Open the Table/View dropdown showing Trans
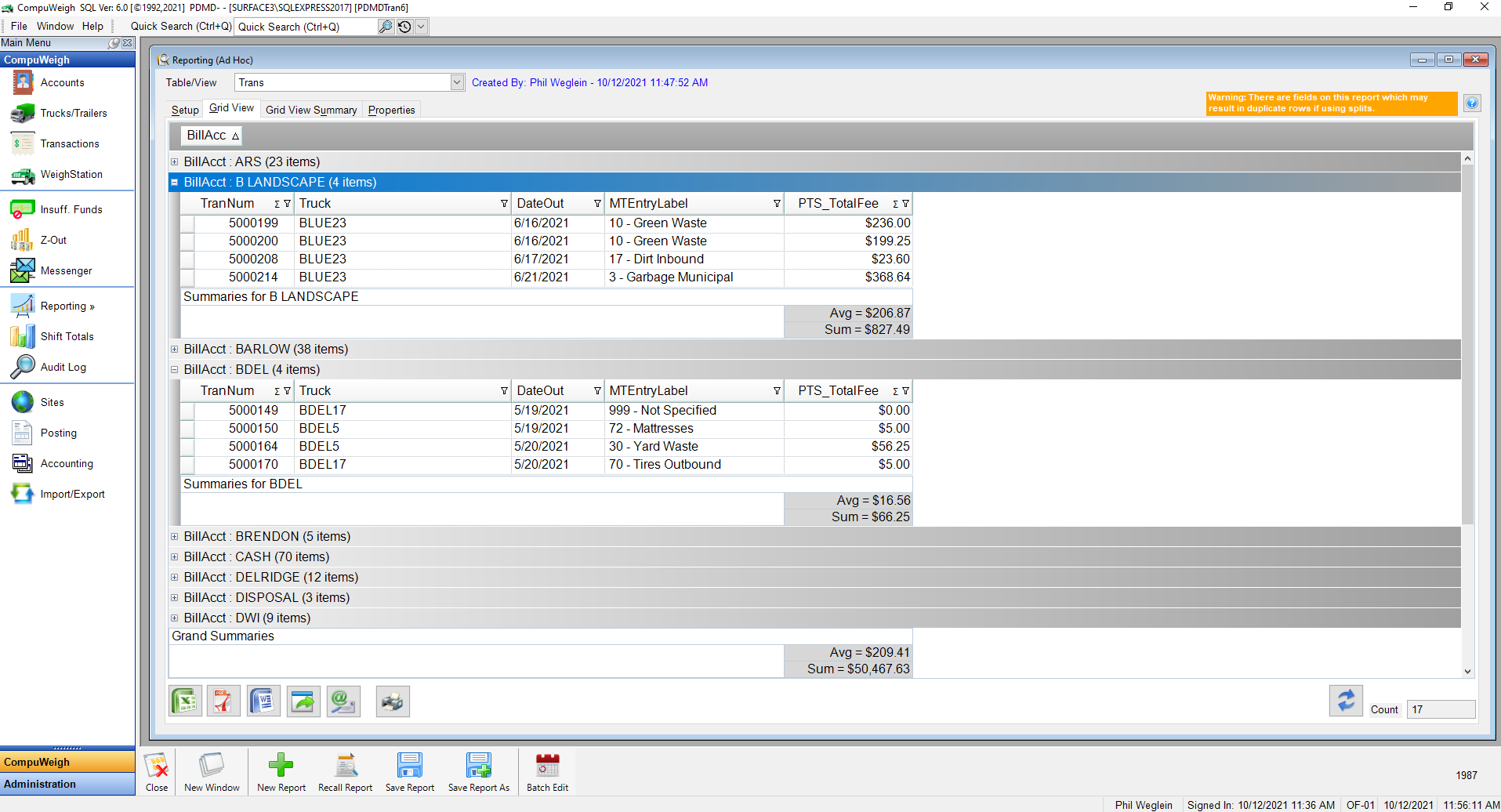The height and width of the screenshot is (812, 1501). click(457, 82)
